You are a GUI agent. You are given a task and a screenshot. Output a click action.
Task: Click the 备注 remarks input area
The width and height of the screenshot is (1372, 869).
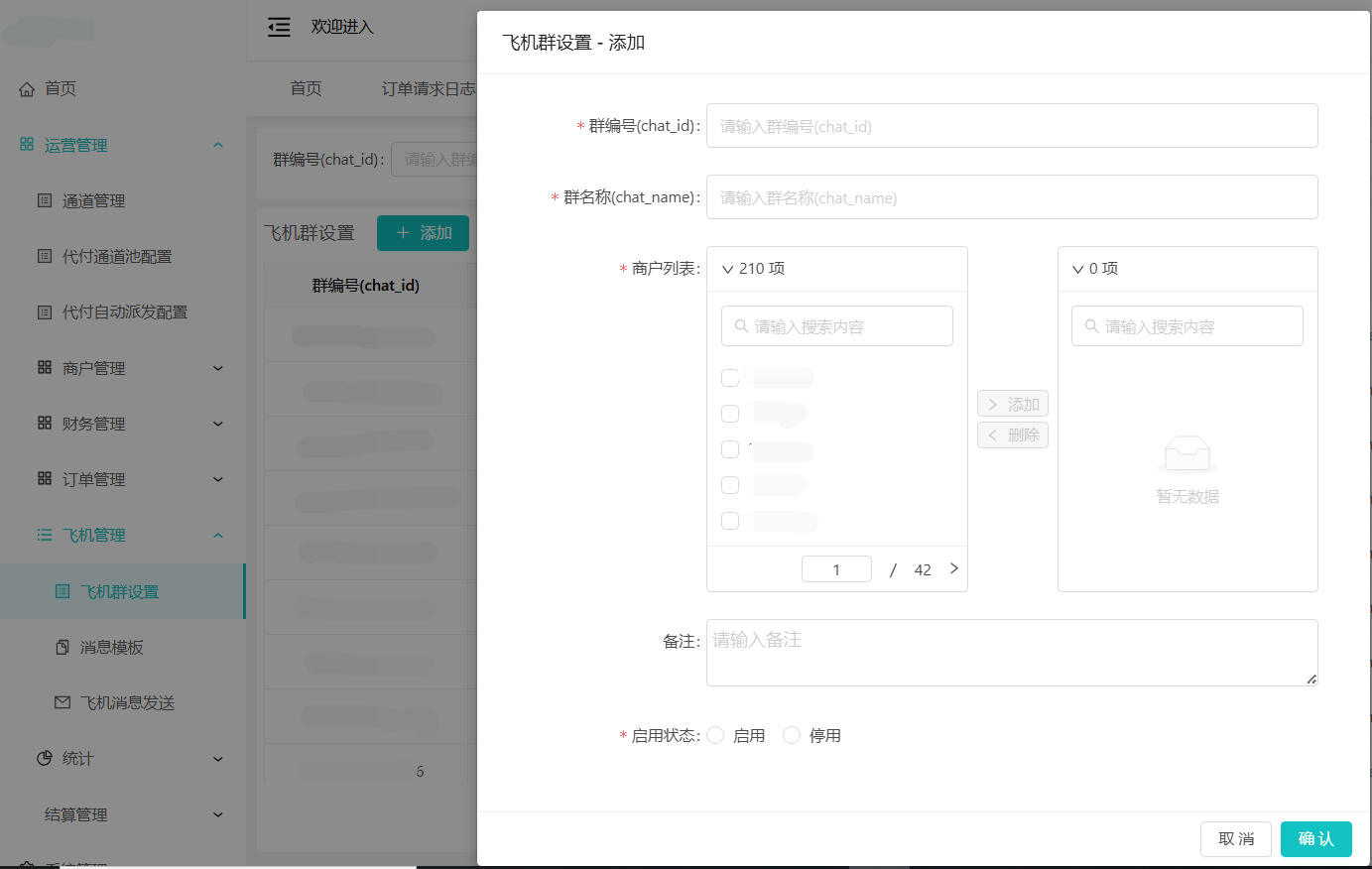1011,652
